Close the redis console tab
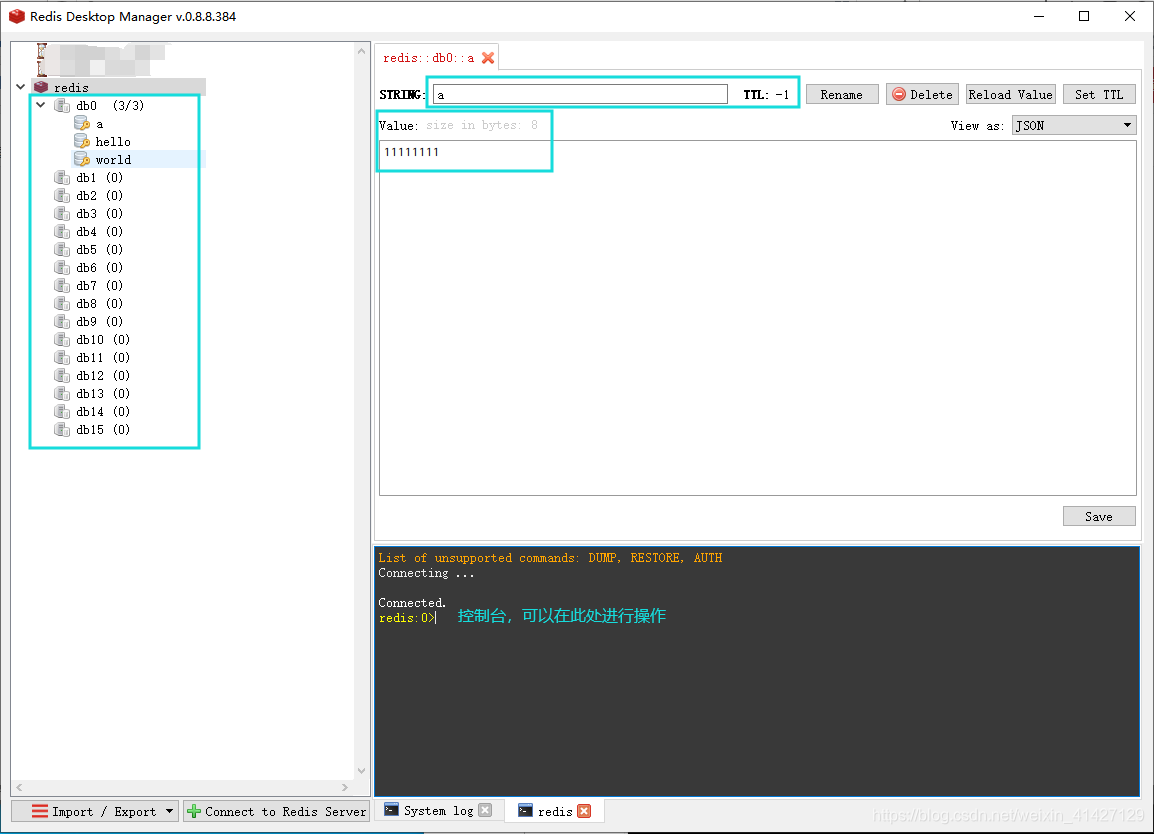The image size is (1154, 834). coord(584,811)
